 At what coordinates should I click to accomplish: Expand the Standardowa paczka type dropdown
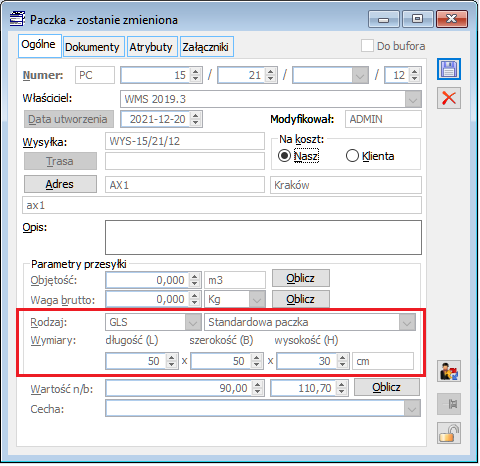click(x=407, y=322)
